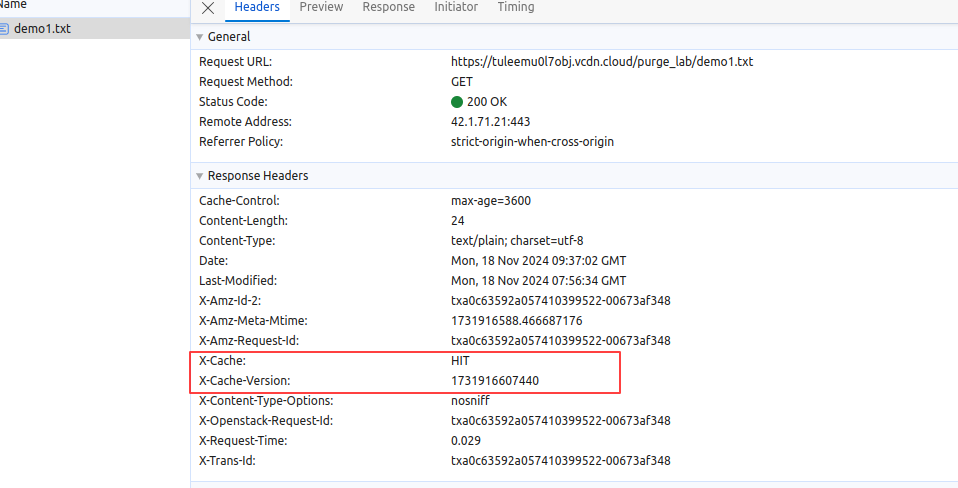Click the Cache-Control max-age=3600 value
The image size is (958, 488).
pyautogui.click(x=490, y=201)
